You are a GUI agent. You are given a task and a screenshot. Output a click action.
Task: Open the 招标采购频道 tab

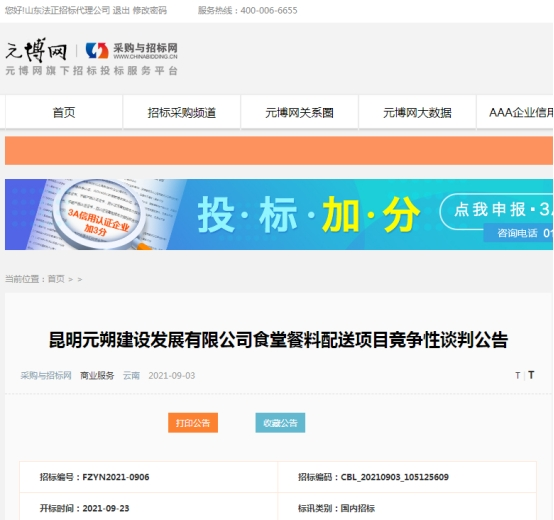pyautogui.click(x=182, y=112)
